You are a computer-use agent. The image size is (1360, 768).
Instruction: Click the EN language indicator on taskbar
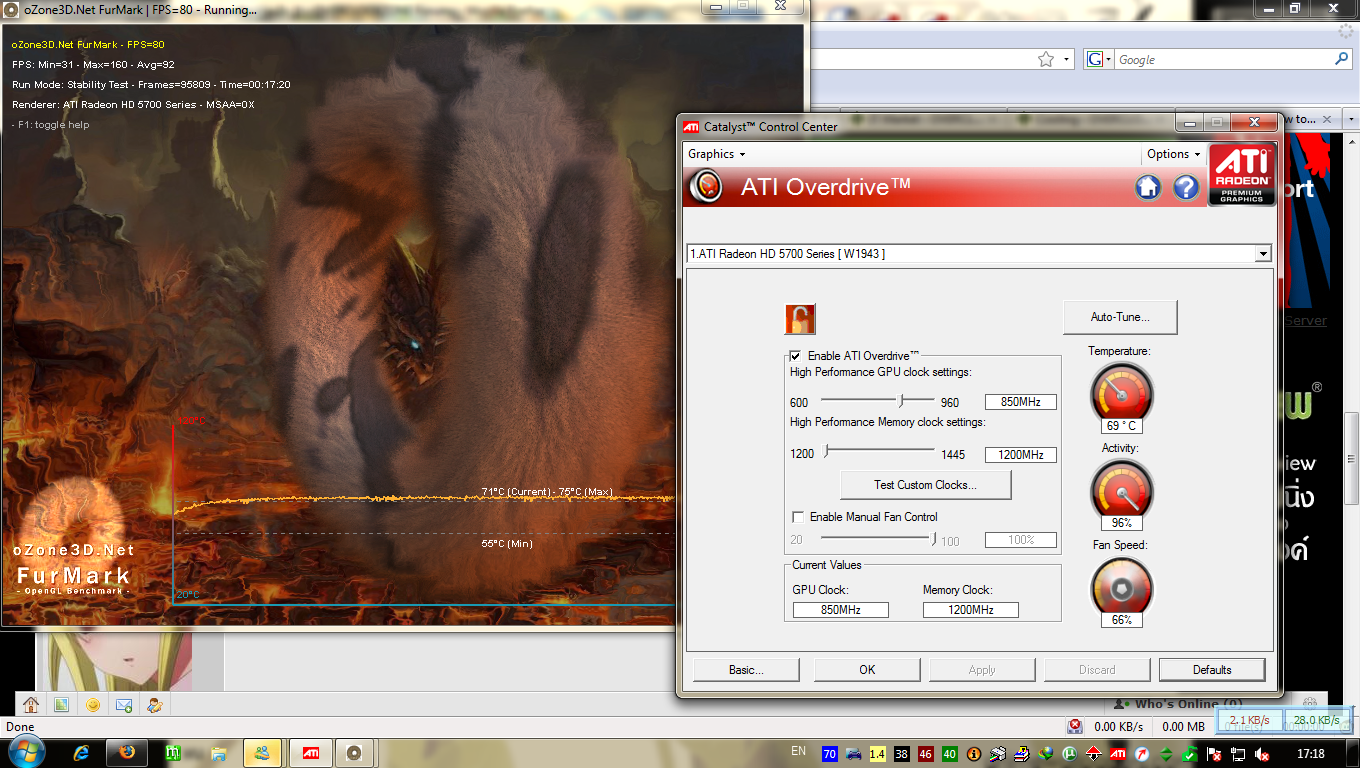(x=798, y=751)
